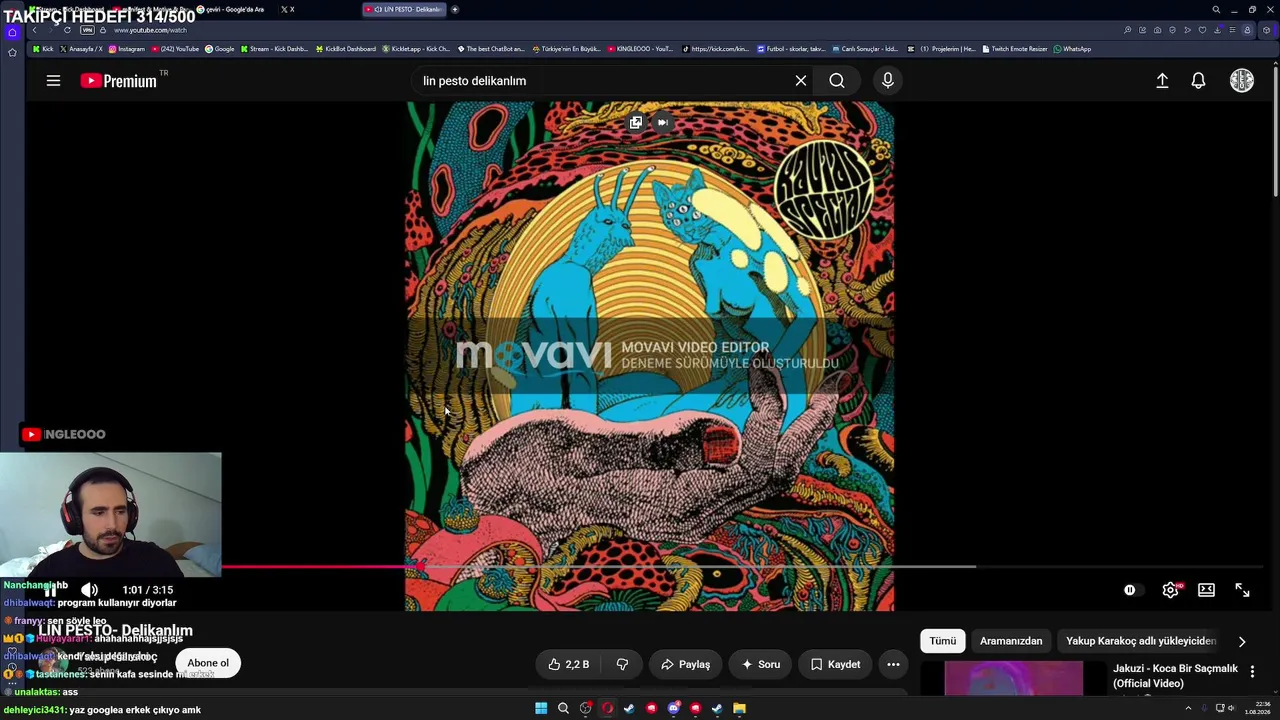Take a snapshot with the camera toolbar icon
Screen dimensions: 1280x720
[1157, 30]
